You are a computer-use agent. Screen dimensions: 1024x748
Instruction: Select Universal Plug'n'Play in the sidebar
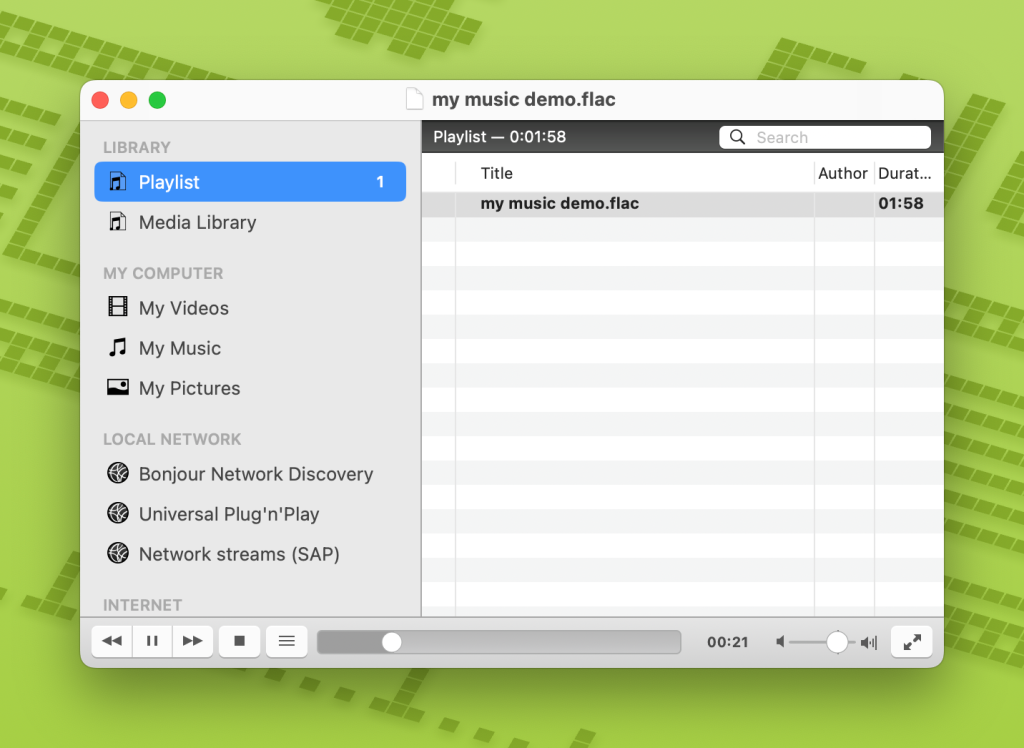tap(228, 514)
